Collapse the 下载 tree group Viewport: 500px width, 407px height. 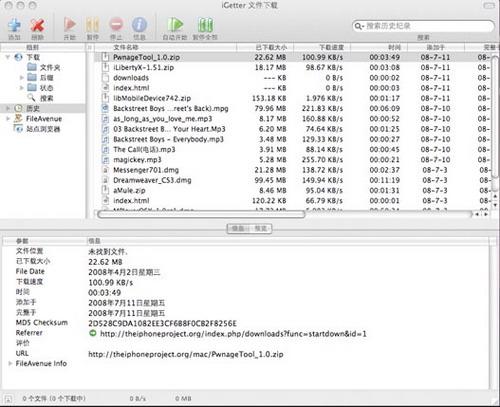coord(8,57)
